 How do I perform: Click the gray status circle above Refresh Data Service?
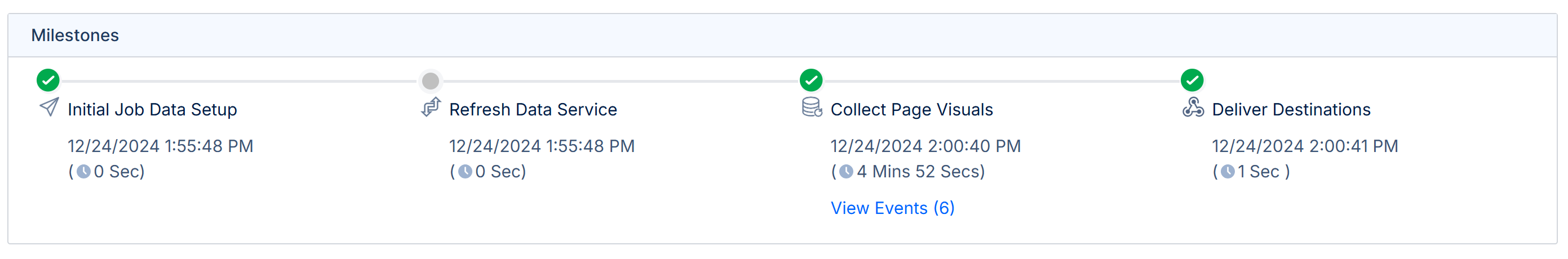point(431,81)
